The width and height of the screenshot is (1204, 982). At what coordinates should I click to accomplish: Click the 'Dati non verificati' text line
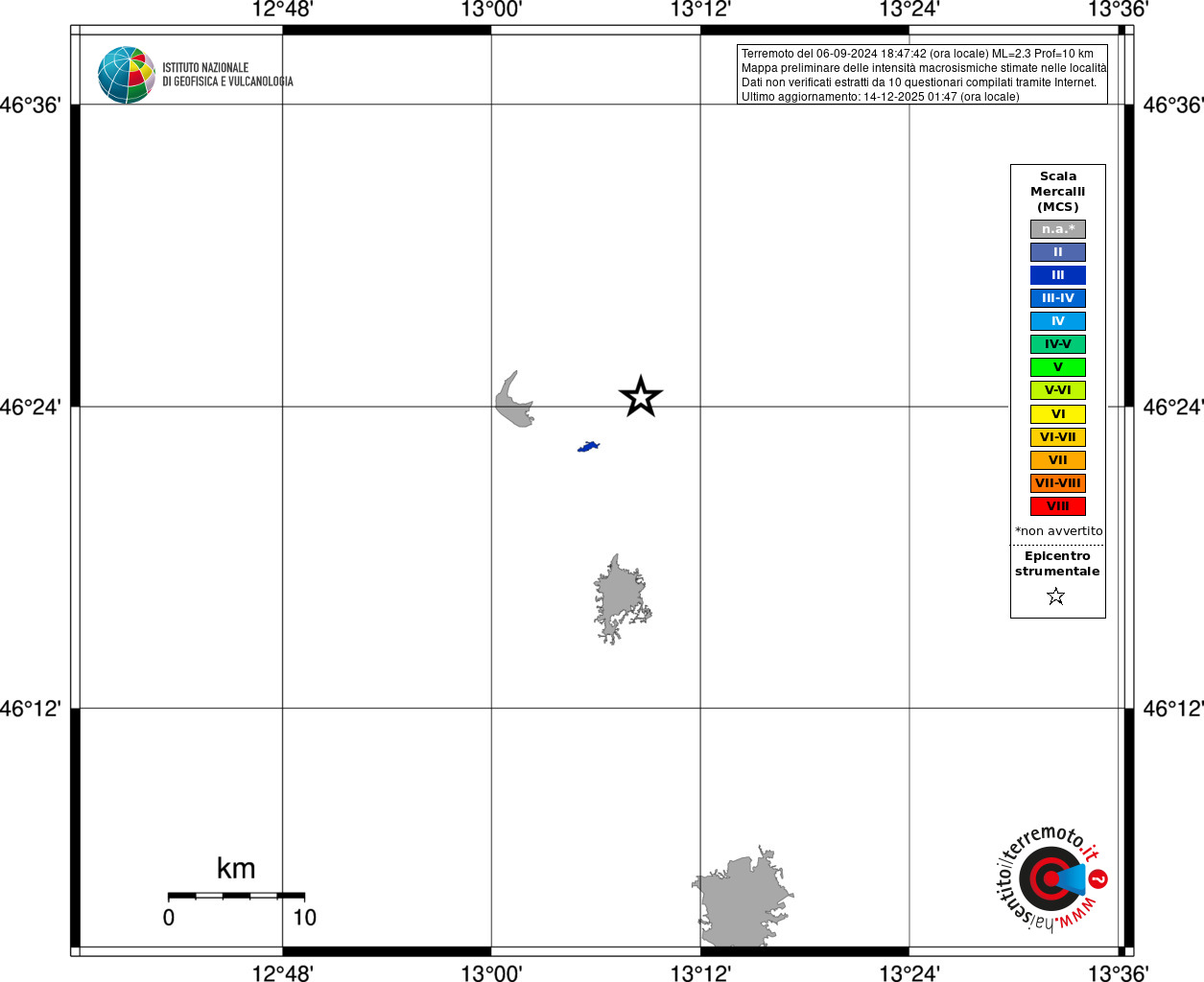pyautogui.click(x=918, y=82)
